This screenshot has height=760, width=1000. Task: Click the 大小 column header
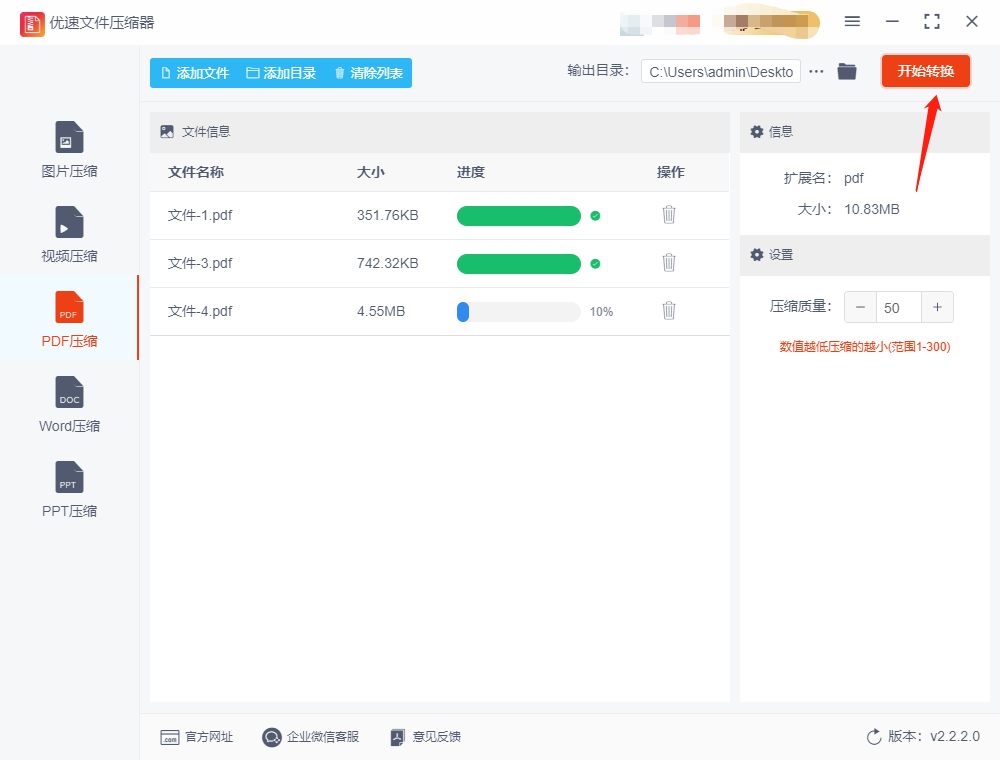coord(371,172)
